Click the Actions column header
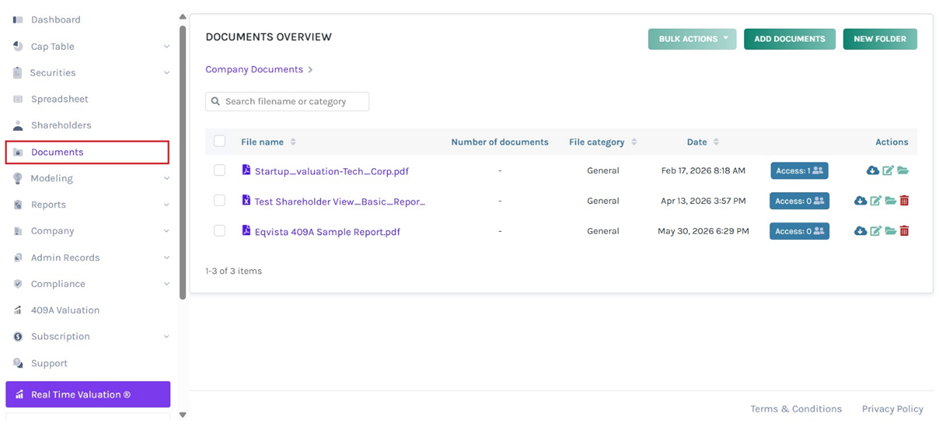Image resolution: width=939 pixels, height=424 pixels. tap(892, 142)
